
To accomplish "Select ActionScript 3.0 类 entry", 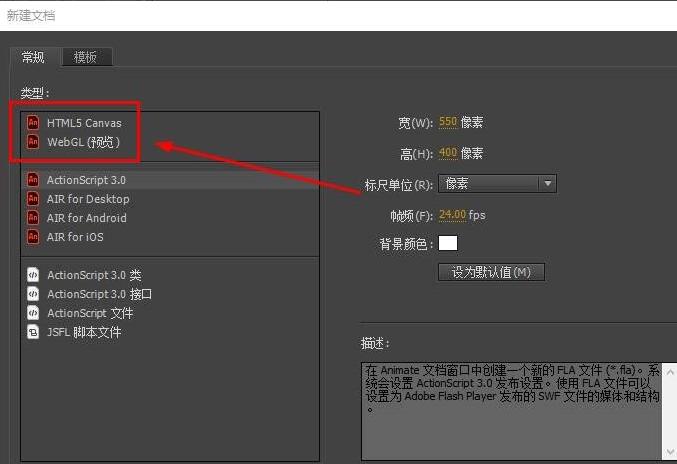I will [170, 275].
